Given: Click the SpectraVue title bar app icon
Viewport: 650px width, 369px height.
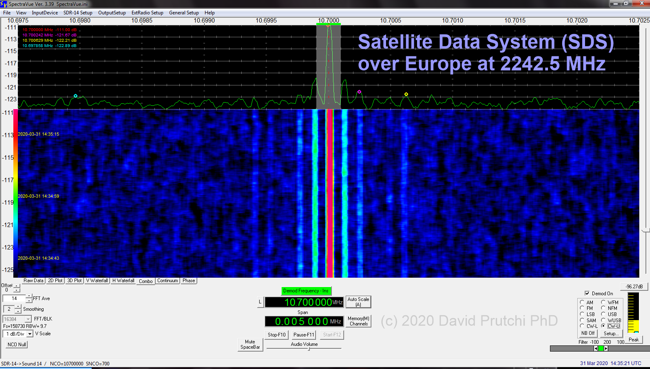Looking at the screenshot, I should click(x=4, y=4).
